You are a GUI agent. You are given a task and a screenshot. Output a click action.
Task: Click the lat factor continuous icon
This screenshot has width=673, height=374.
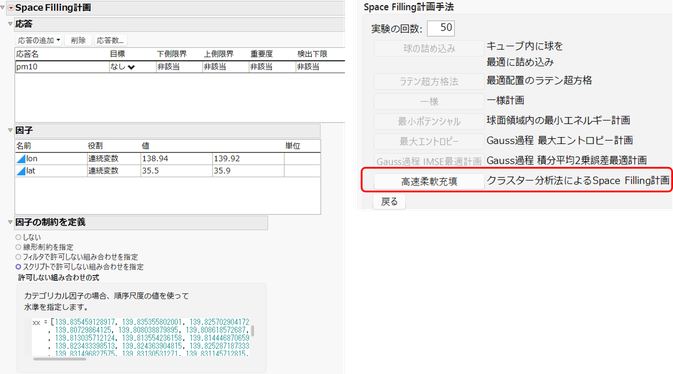pyautogui.click(x=21, y=171)
